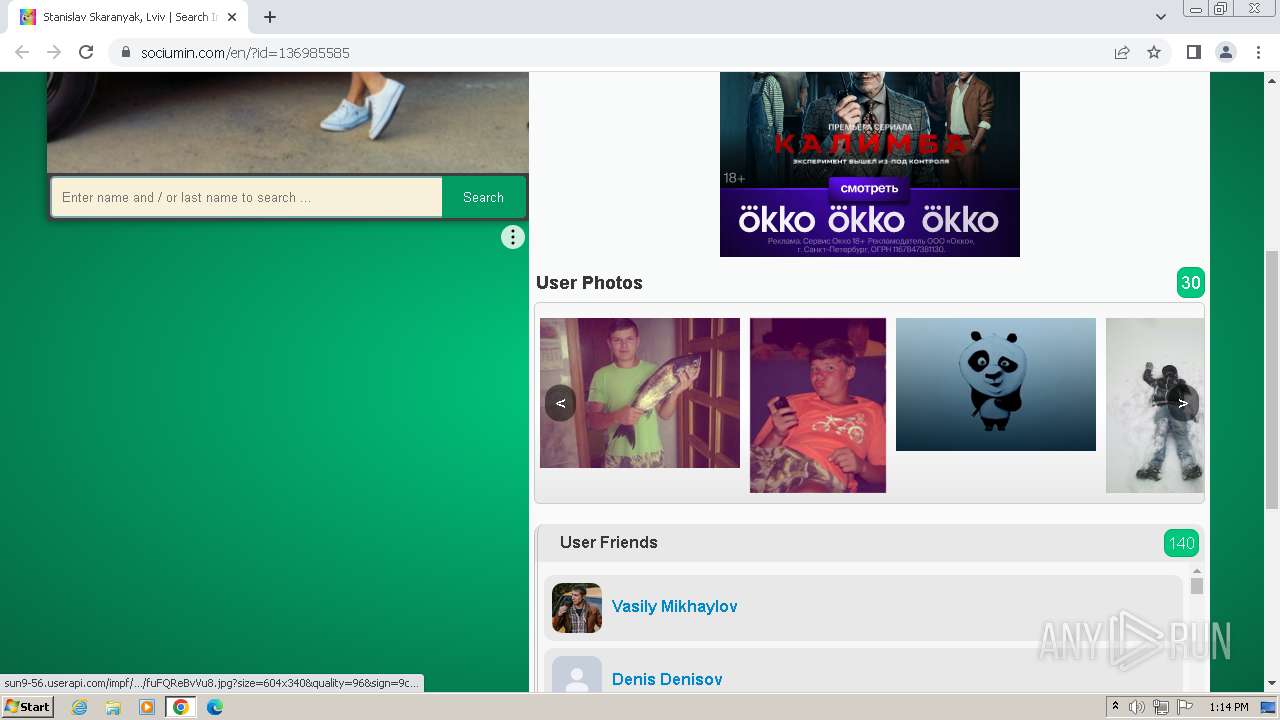Select the Stanislav Skaranyak, Lviv tab
This screenshot has height=720, width=1280.
pyautogui.click(x=128, y=17)
